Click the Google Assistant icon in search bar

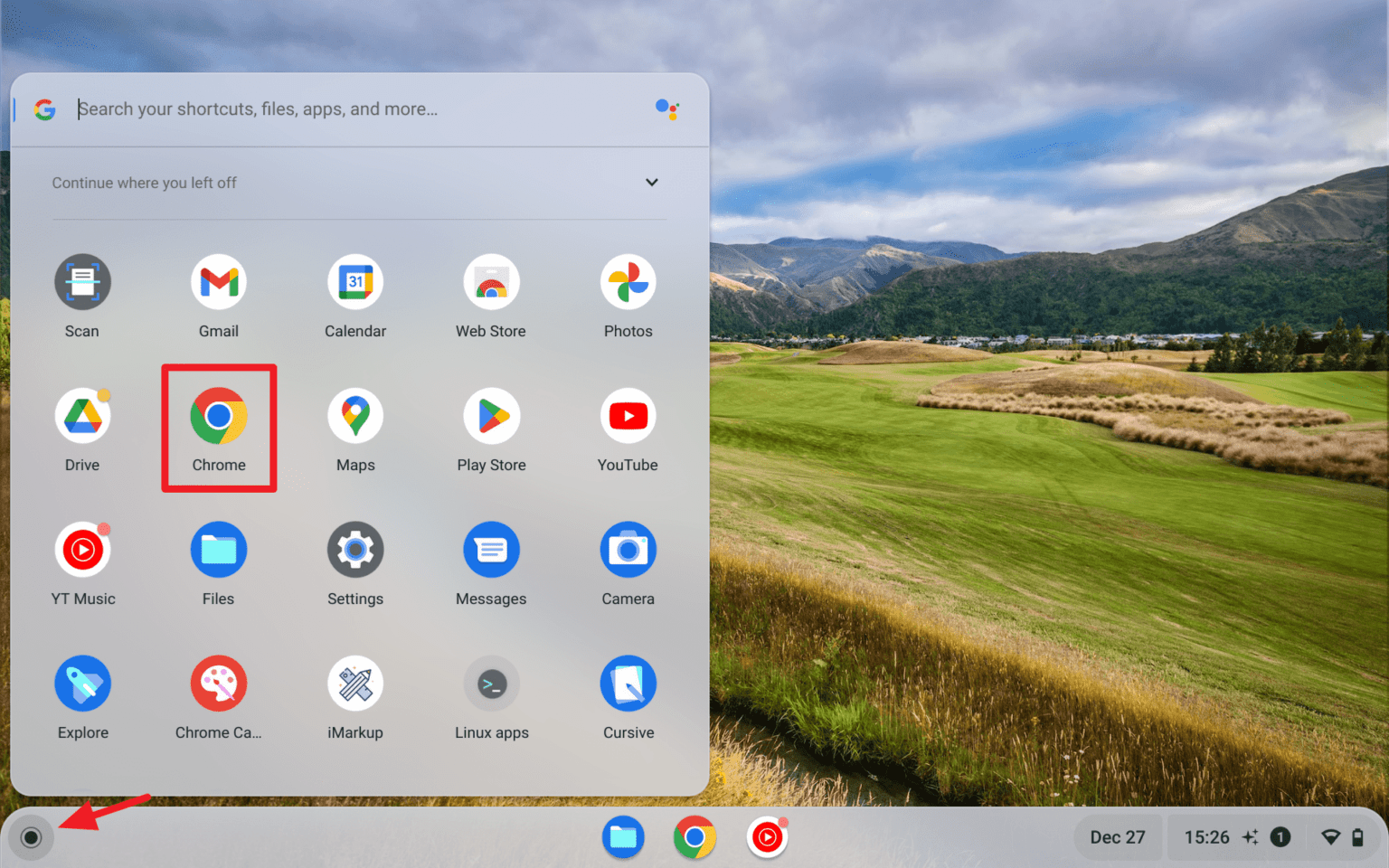click(666, 108)
